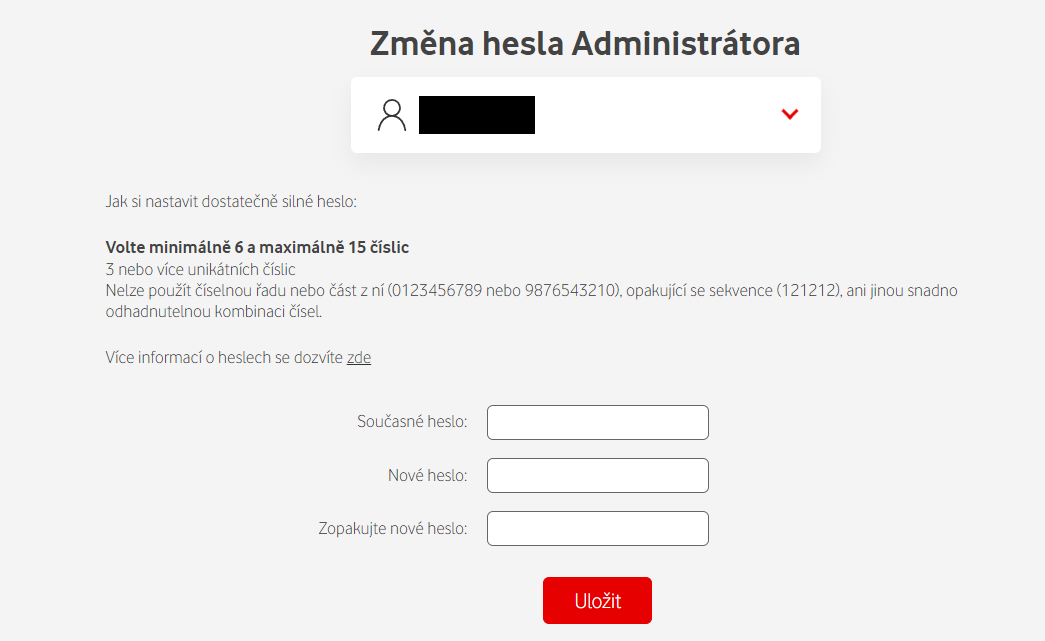
Task: Click the 'Nové heslo:' label text
Action: [x=427, y=475]
